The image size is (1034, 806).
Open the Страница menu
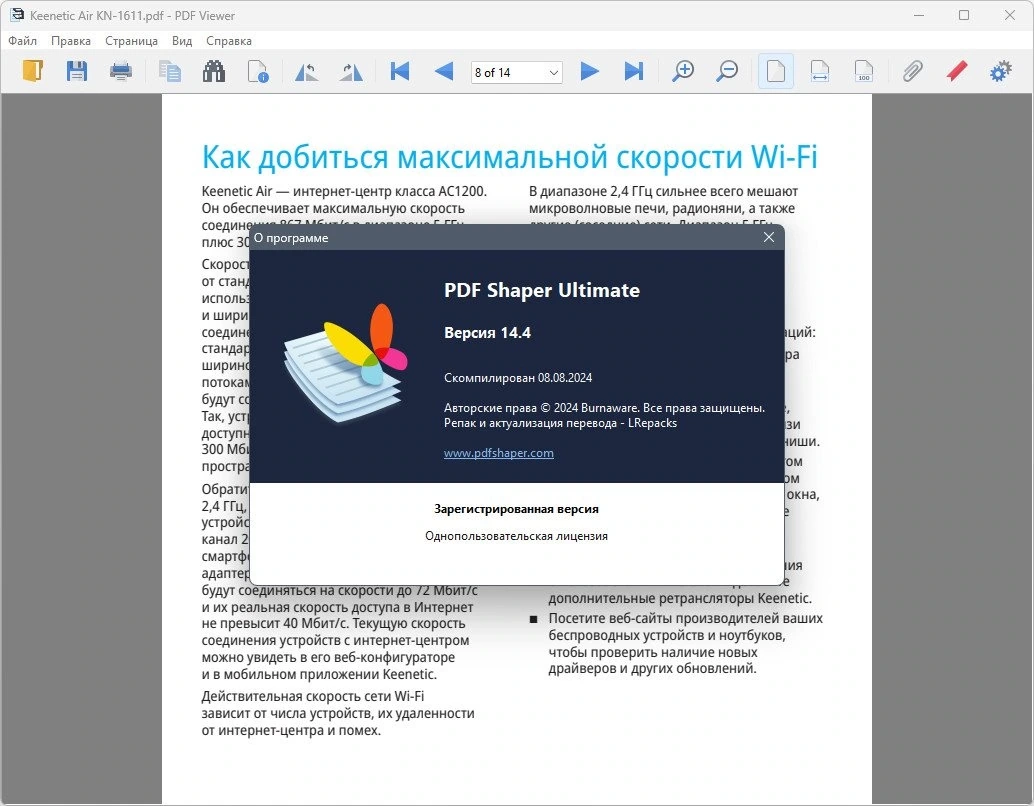[x=131, y=41]
